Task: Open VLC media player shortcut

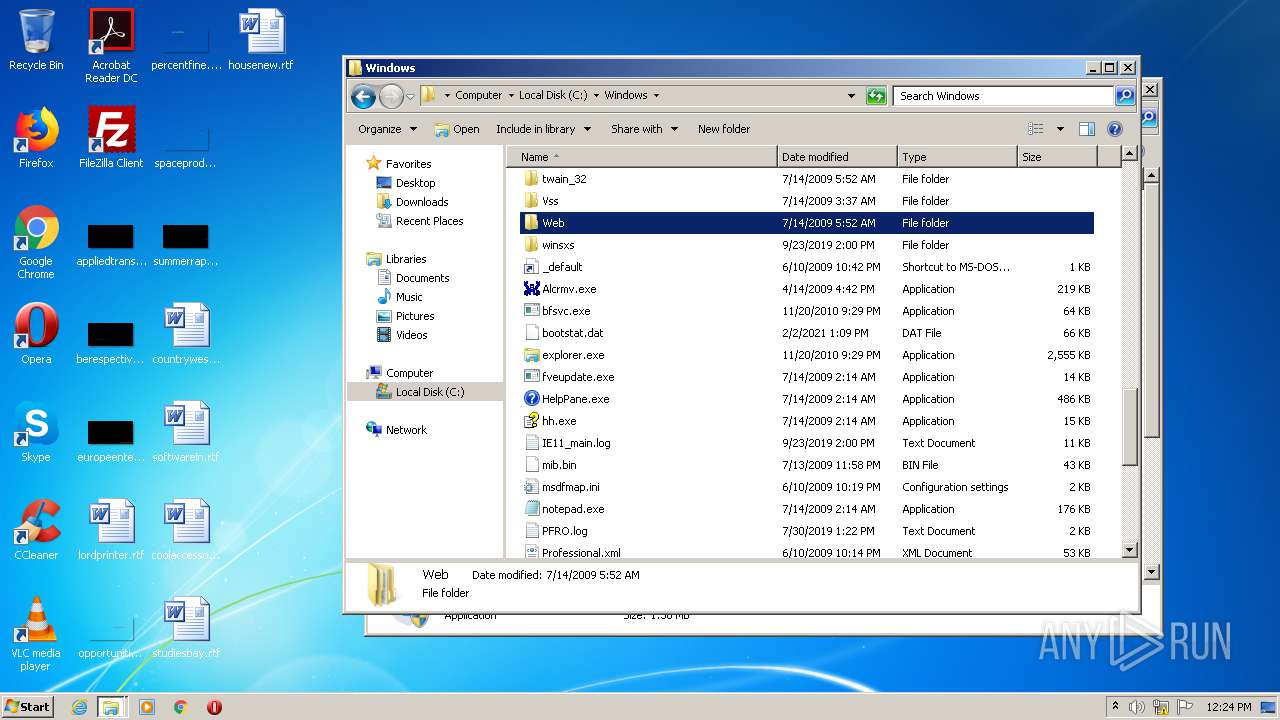Action: [x=36, y=634]
